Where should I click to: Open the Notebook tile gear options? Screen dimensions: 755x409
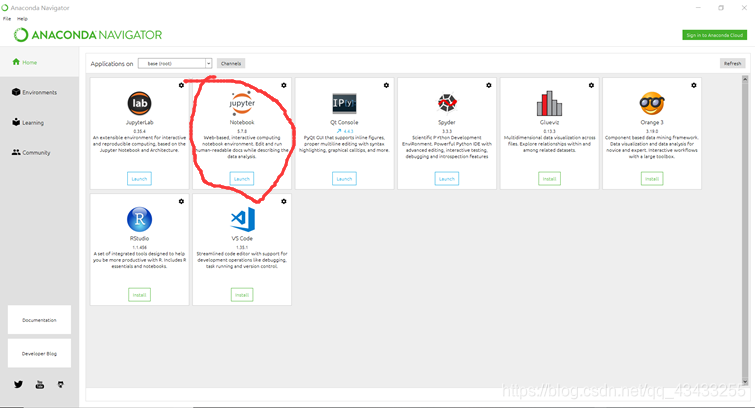point(284,85)
